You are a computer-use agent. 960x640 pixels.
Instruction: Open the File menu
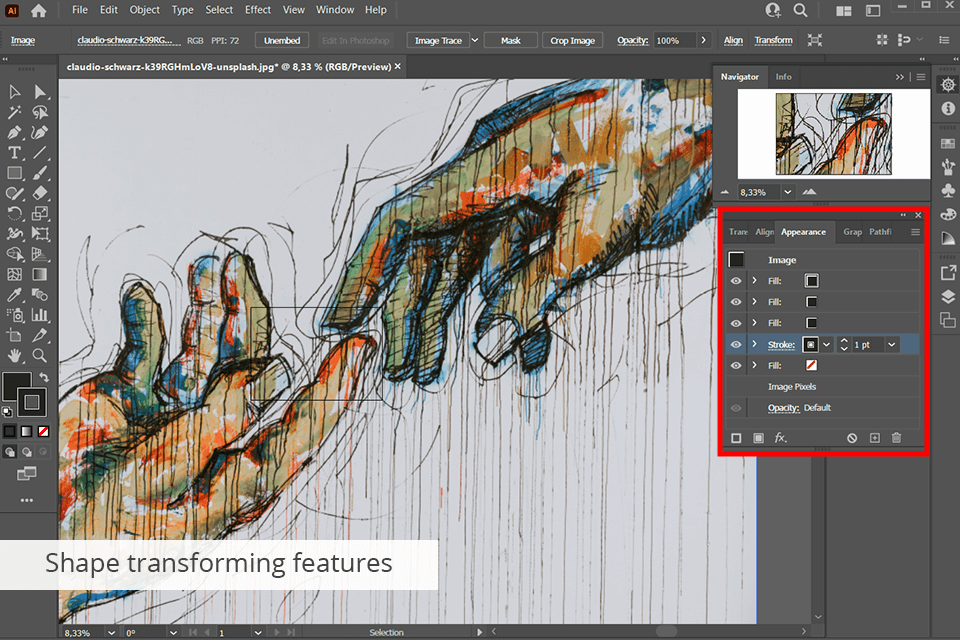coord(80,10)
